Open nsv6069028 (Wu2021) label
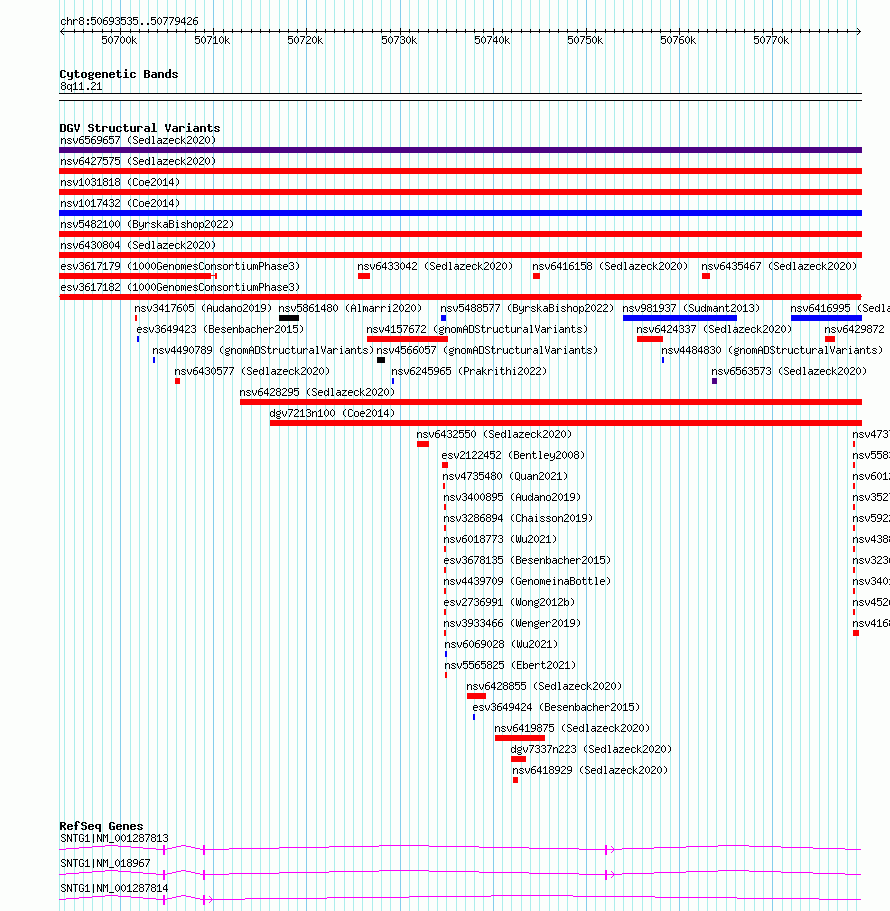 [x=501, y=643]
